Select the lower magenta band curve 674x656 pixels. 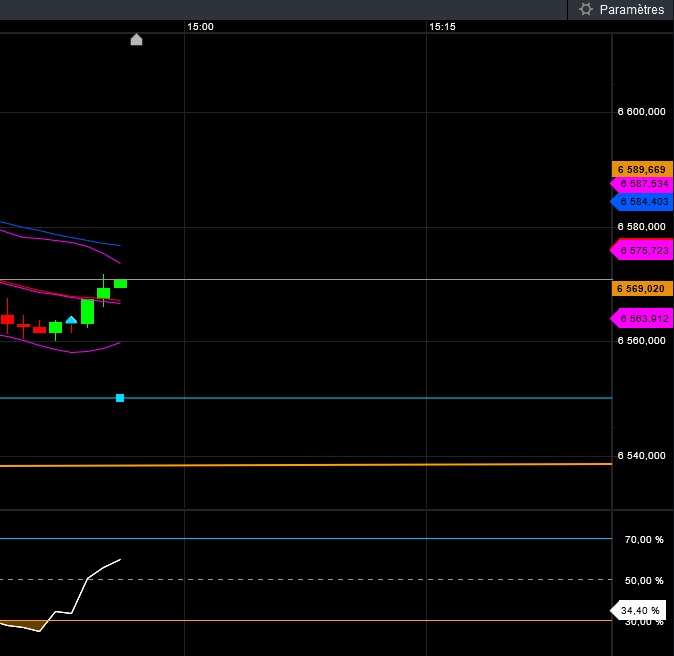60,349
